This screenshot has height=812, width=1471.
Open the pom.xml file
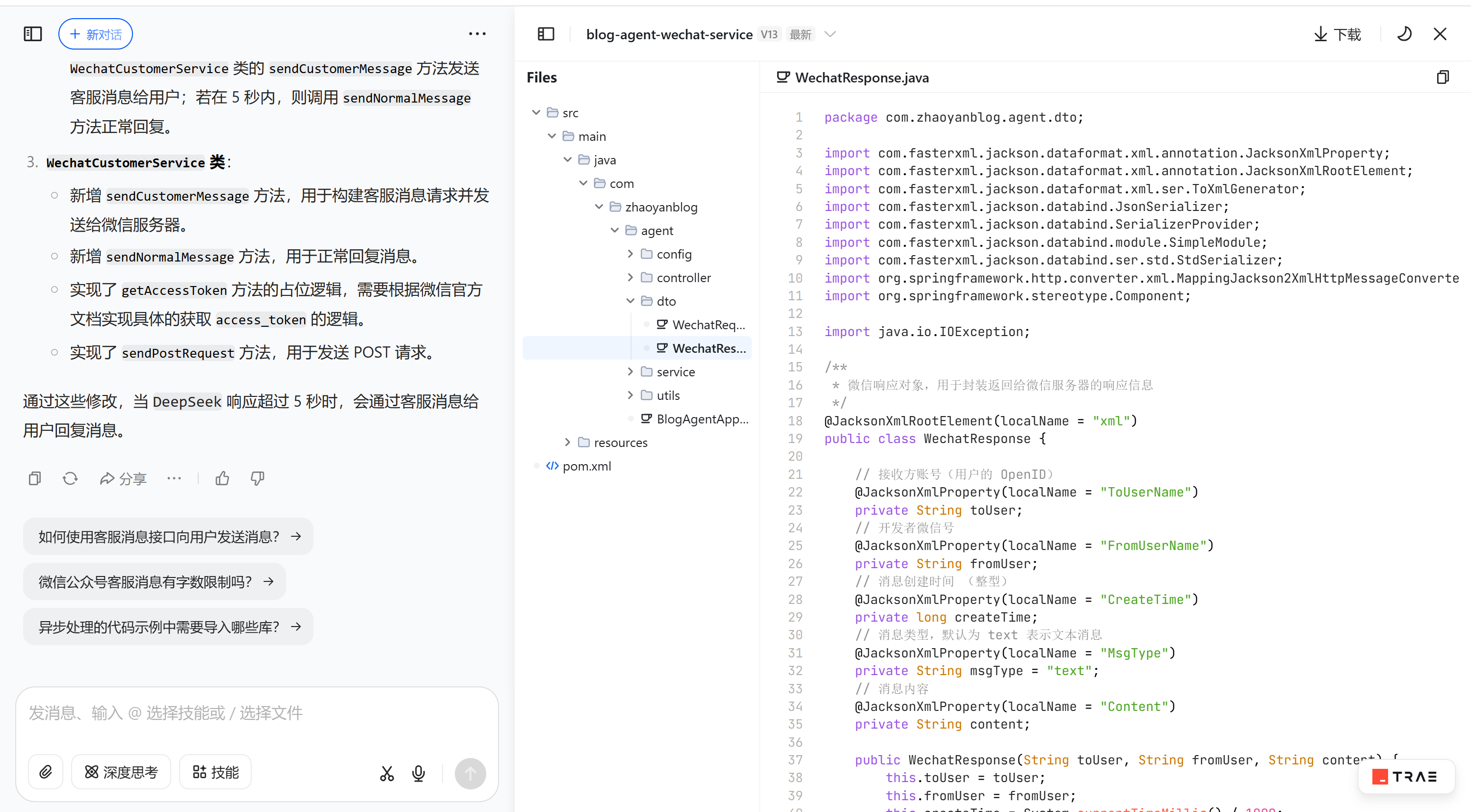(x=578, y=466)
